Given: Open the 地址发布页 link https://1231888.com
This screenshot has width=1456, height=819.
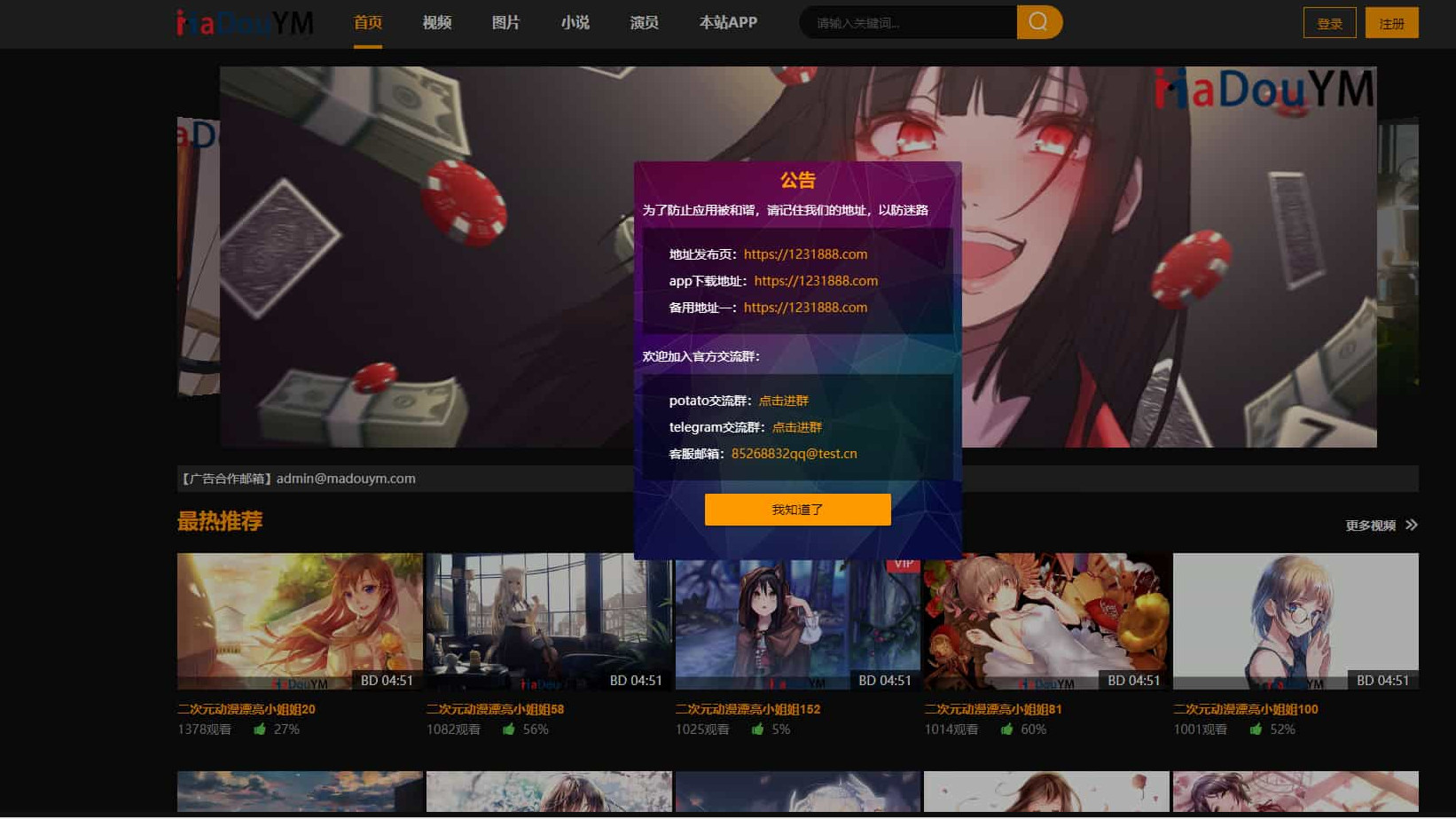Looking at the screenshot, I should (805, 254).
